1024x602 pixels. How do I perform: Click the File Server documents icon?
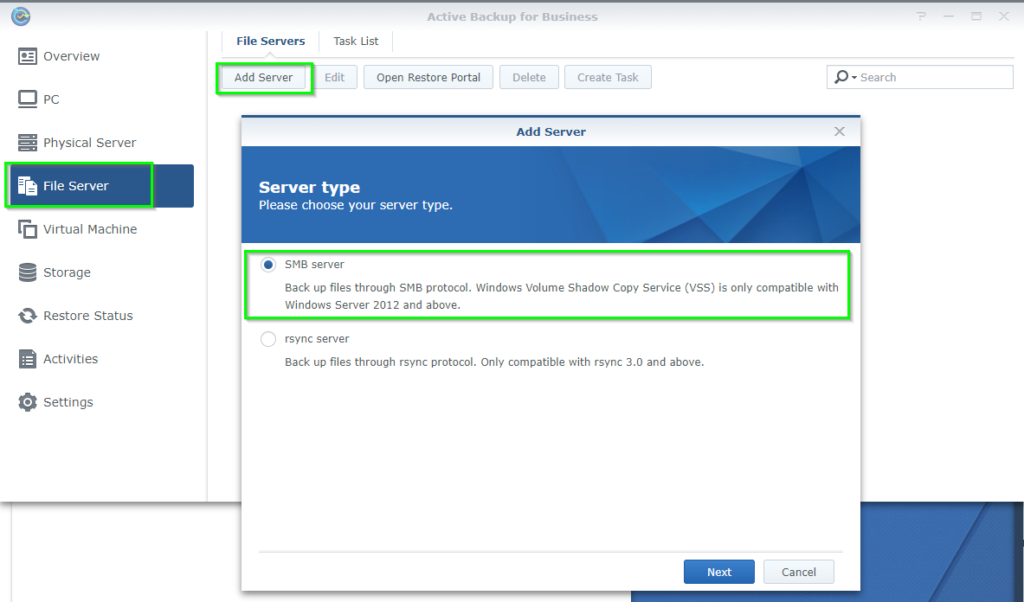pyautogui.click(x=27, y=186)
